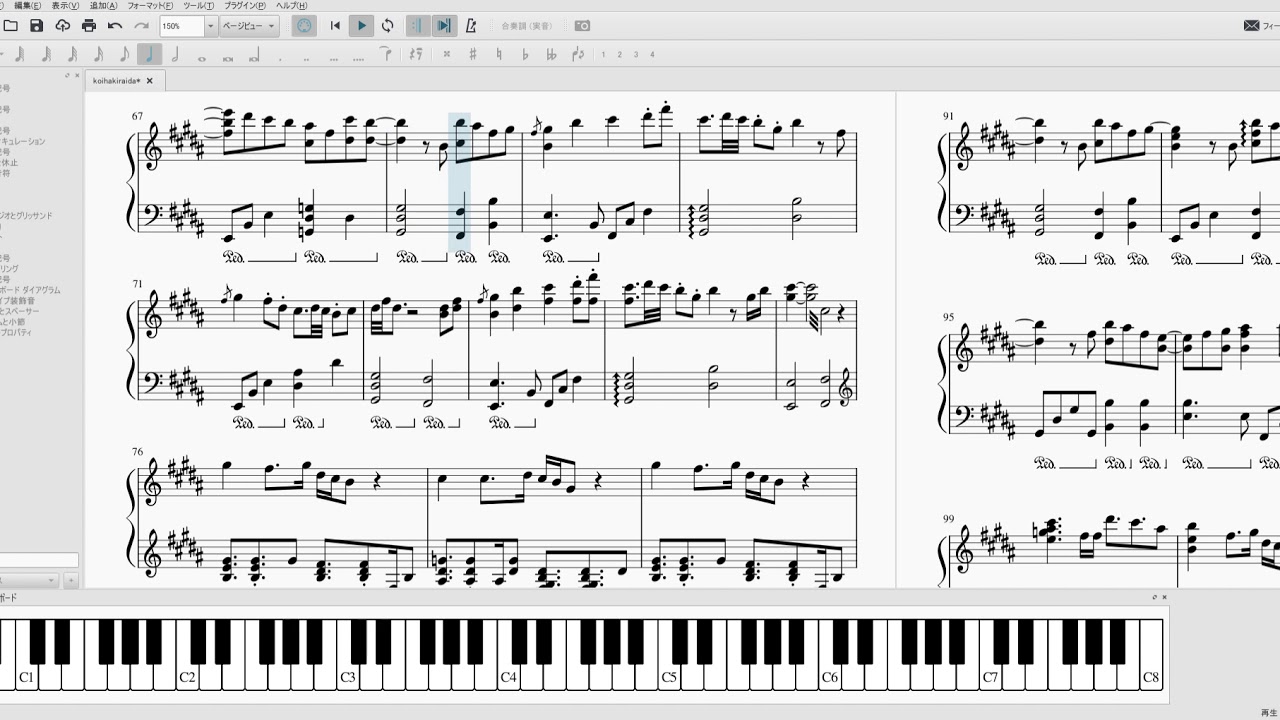The image size is (1280, 720).
Task: Open the プラグイン(P) menu
Action: (x=245, y=5)
